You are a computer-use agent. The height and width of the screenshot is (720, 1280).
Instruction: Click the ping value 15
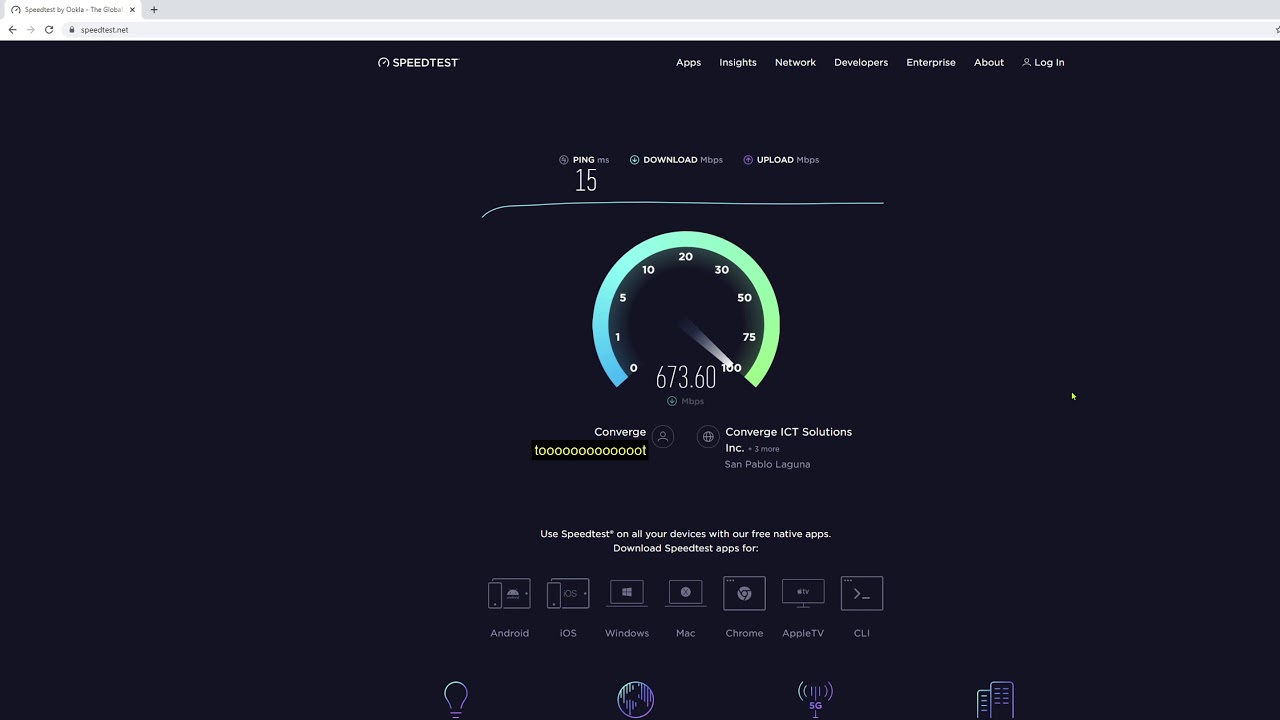pos(586,181)
